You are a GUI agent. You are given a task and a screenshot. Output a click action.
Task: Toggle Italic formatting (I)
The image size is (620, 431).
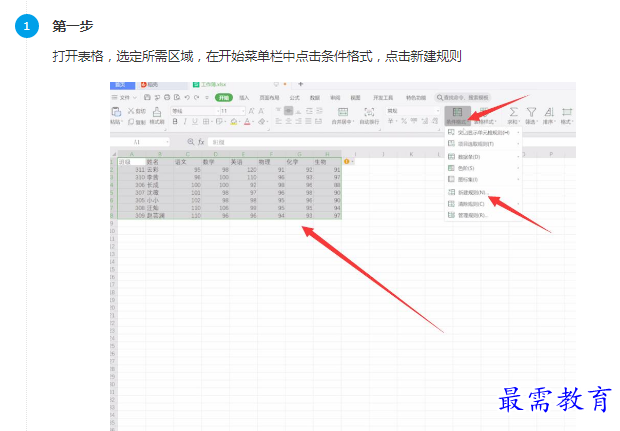(x=185, y=122)
